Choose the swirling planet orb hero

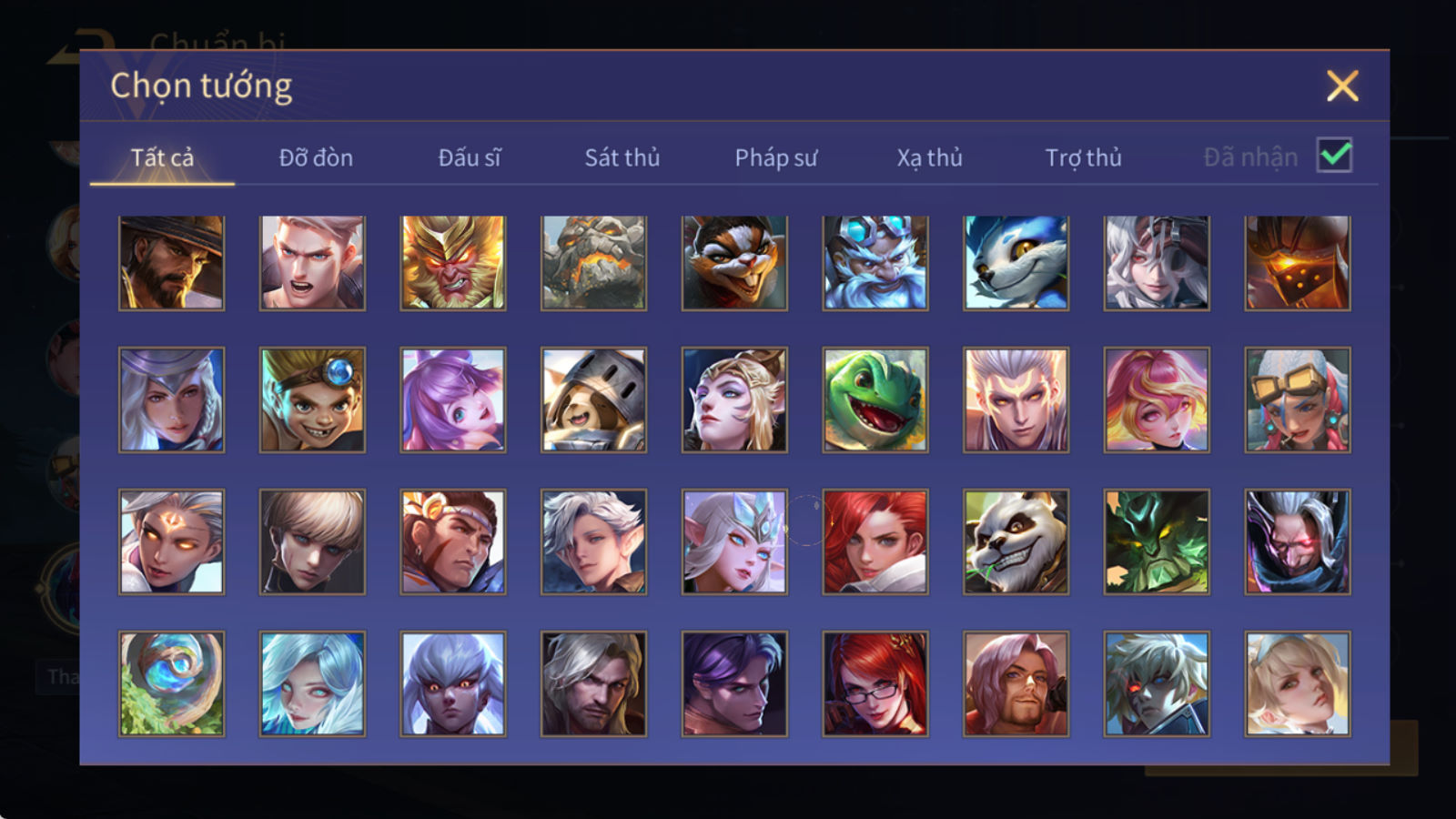pos(171,683)
